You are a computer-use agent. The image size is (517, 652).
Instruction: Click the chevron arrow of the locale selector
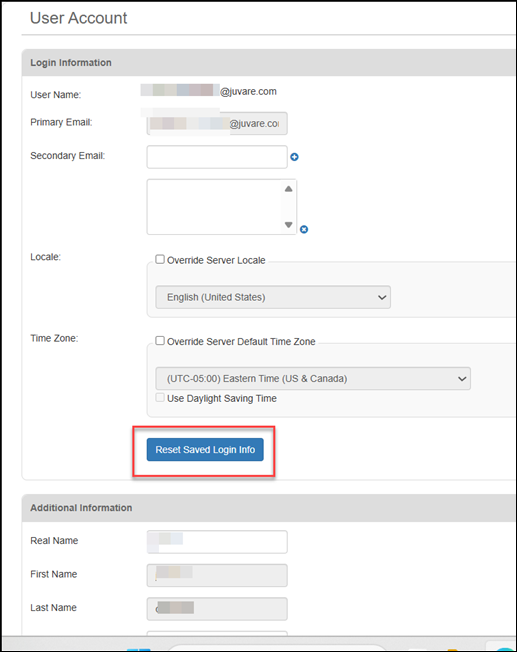pos(382,297)
